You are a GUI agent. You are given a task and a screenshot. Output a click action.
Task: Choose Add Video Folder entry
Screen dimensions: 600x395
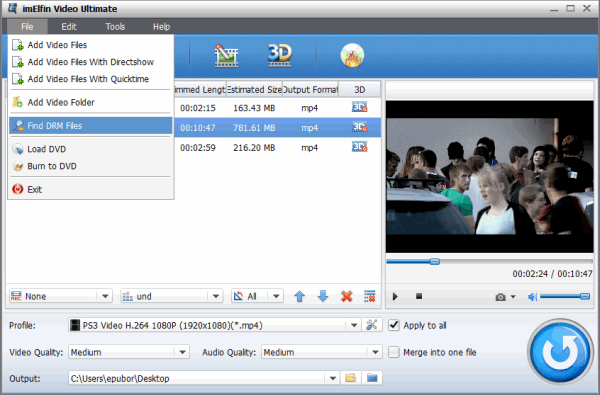pos(91,102)
